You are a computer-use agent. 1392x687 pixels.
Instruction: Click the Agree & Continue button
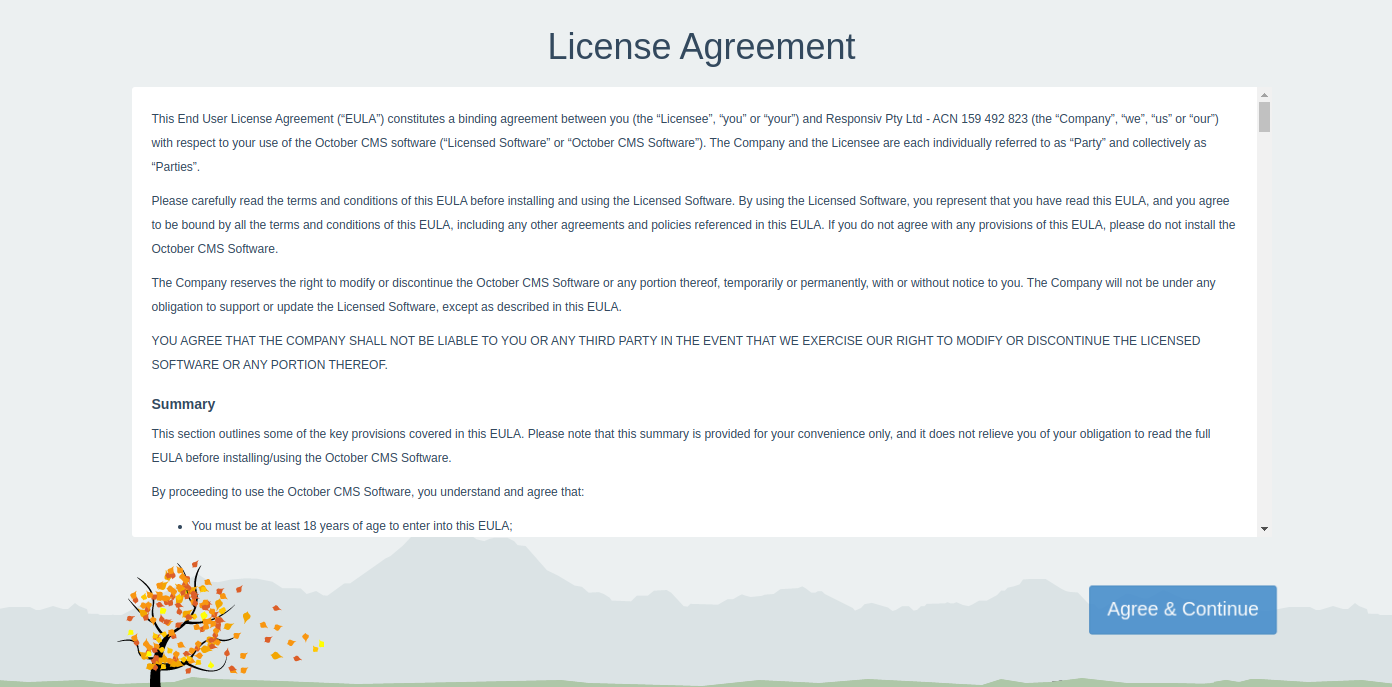tap(1182, 609)
